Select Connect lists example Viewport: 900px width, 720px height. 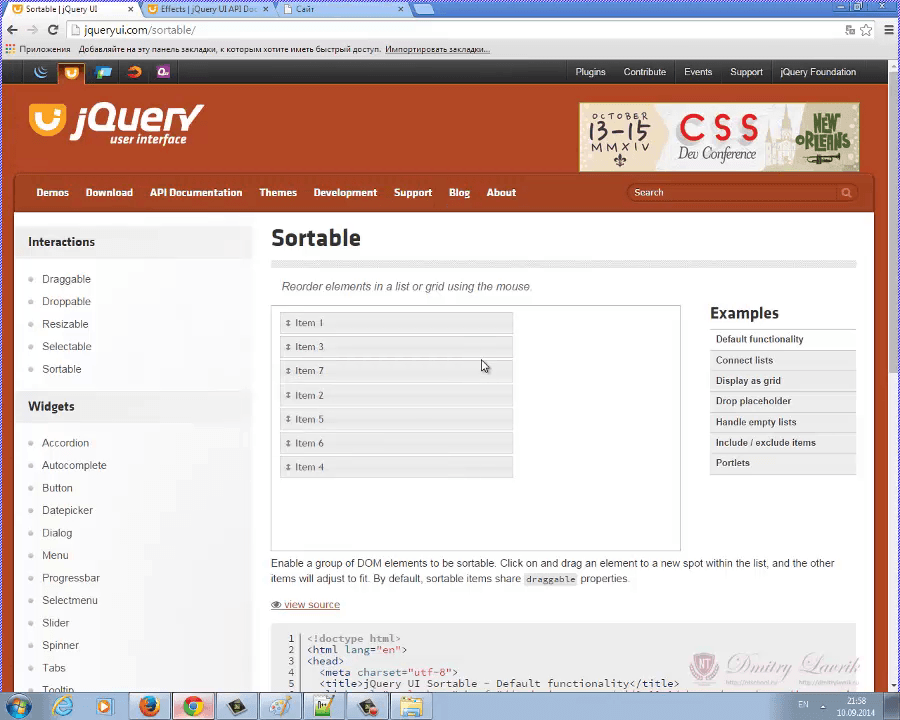pyautogui.click(x=783, y=361)
